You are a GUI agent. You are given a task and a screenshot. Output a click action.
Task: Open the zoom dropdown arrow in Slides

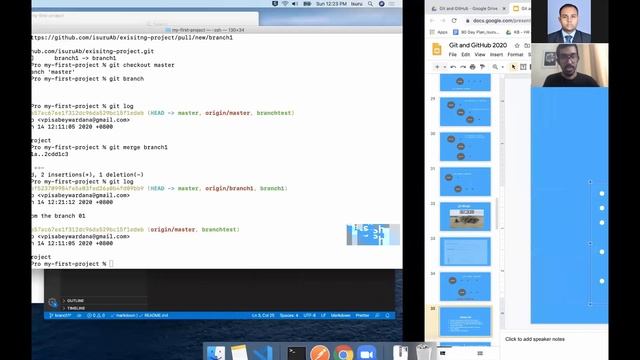pos(502,67)
